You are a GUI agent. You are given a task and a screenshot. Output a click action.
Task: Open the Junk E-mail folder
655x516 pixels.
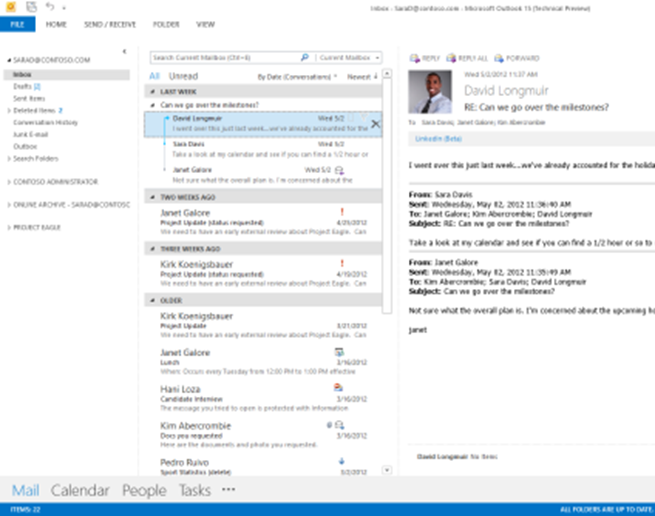30,134
